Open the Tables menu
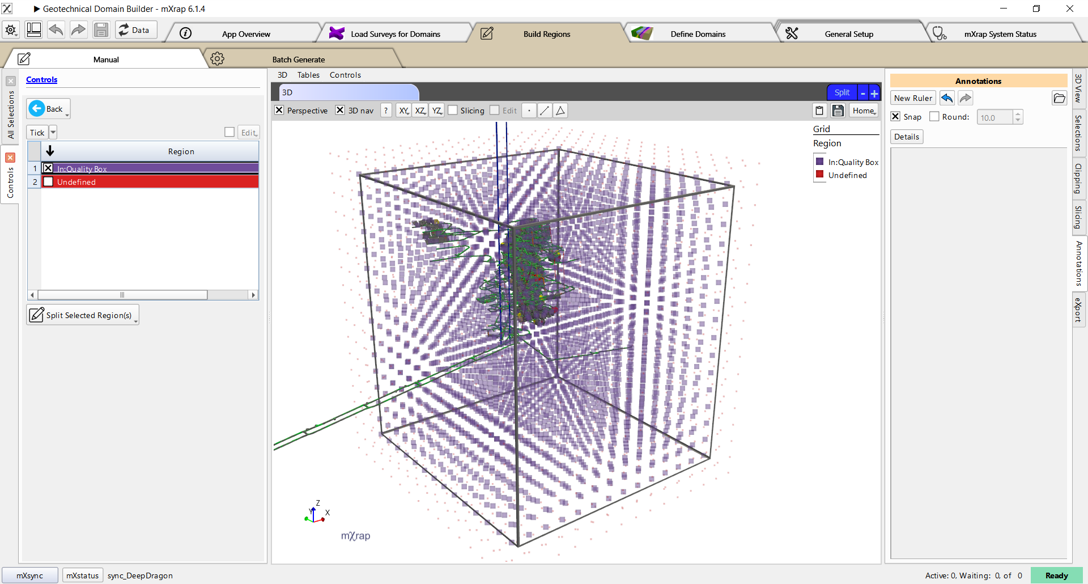Image resolution: width=1088 pixels, height=584 pixels. click(x=308, y=75)
